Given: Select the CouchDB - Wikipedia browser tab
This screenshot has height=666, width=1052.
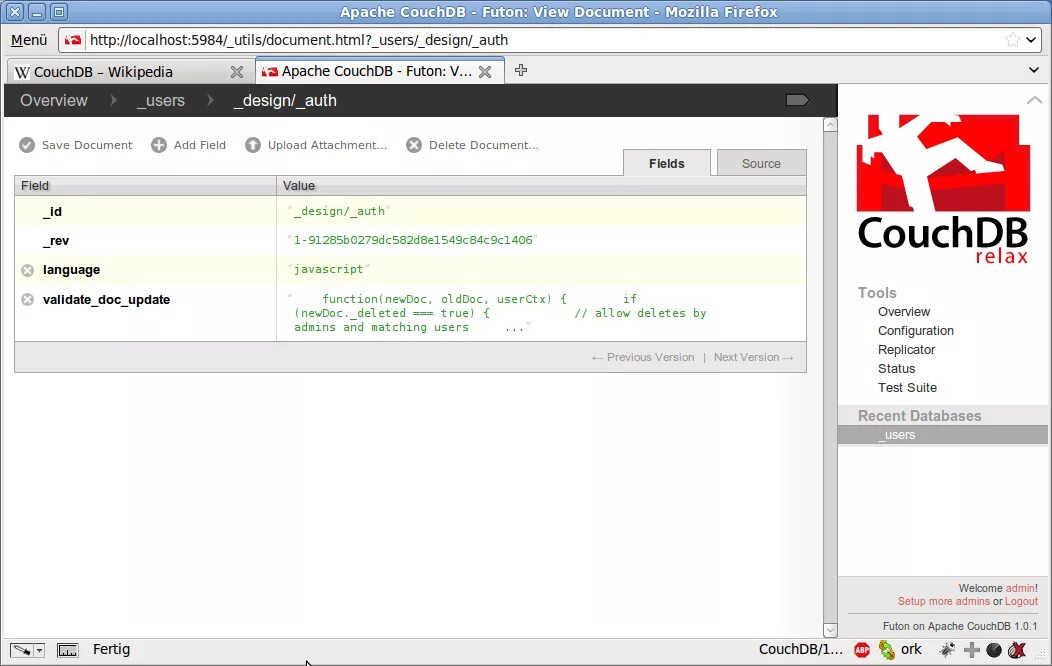Looking at the screenshot, I should pyautogui.click(x=131, y=72).
